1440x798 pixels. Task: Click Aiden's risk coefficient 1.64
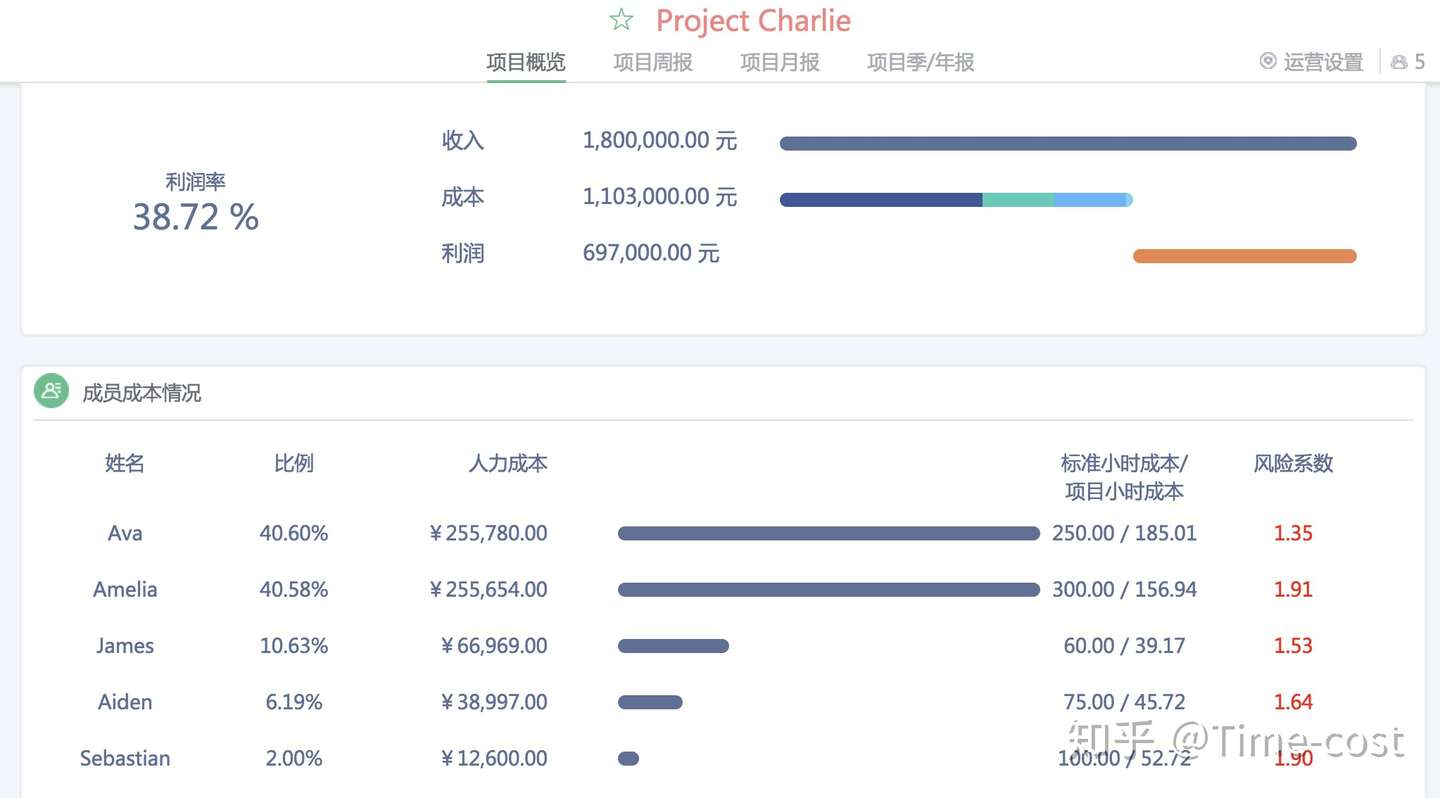pos(1293,702)
